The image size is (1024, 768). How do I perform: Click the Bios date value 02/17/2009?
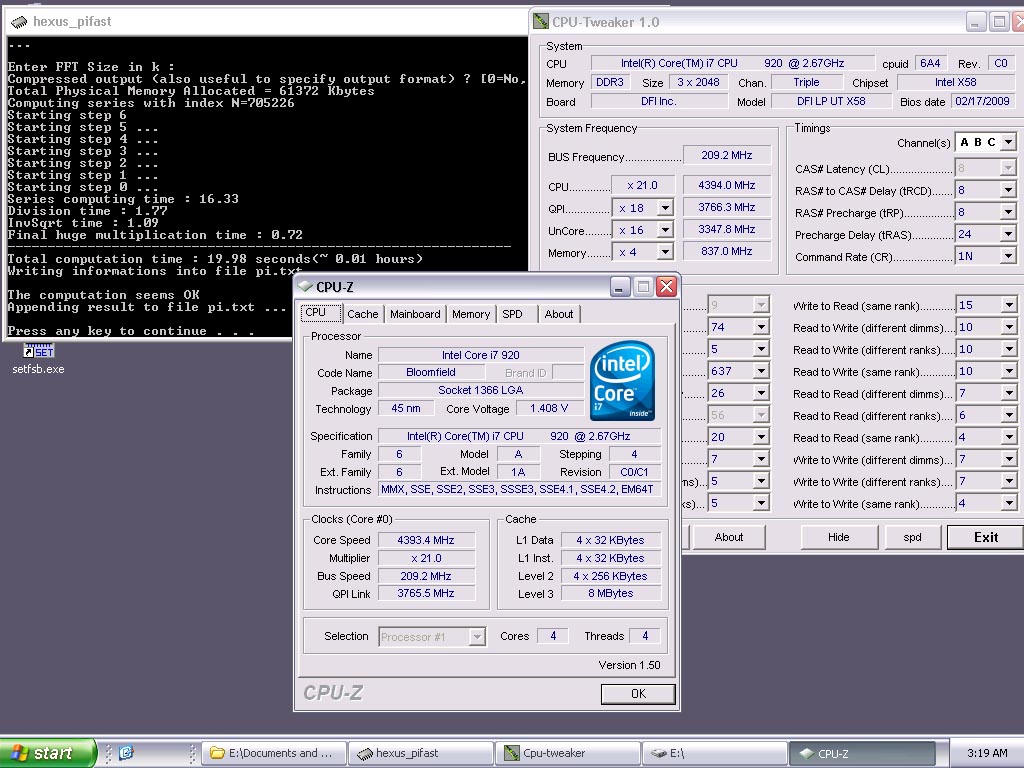982,101
